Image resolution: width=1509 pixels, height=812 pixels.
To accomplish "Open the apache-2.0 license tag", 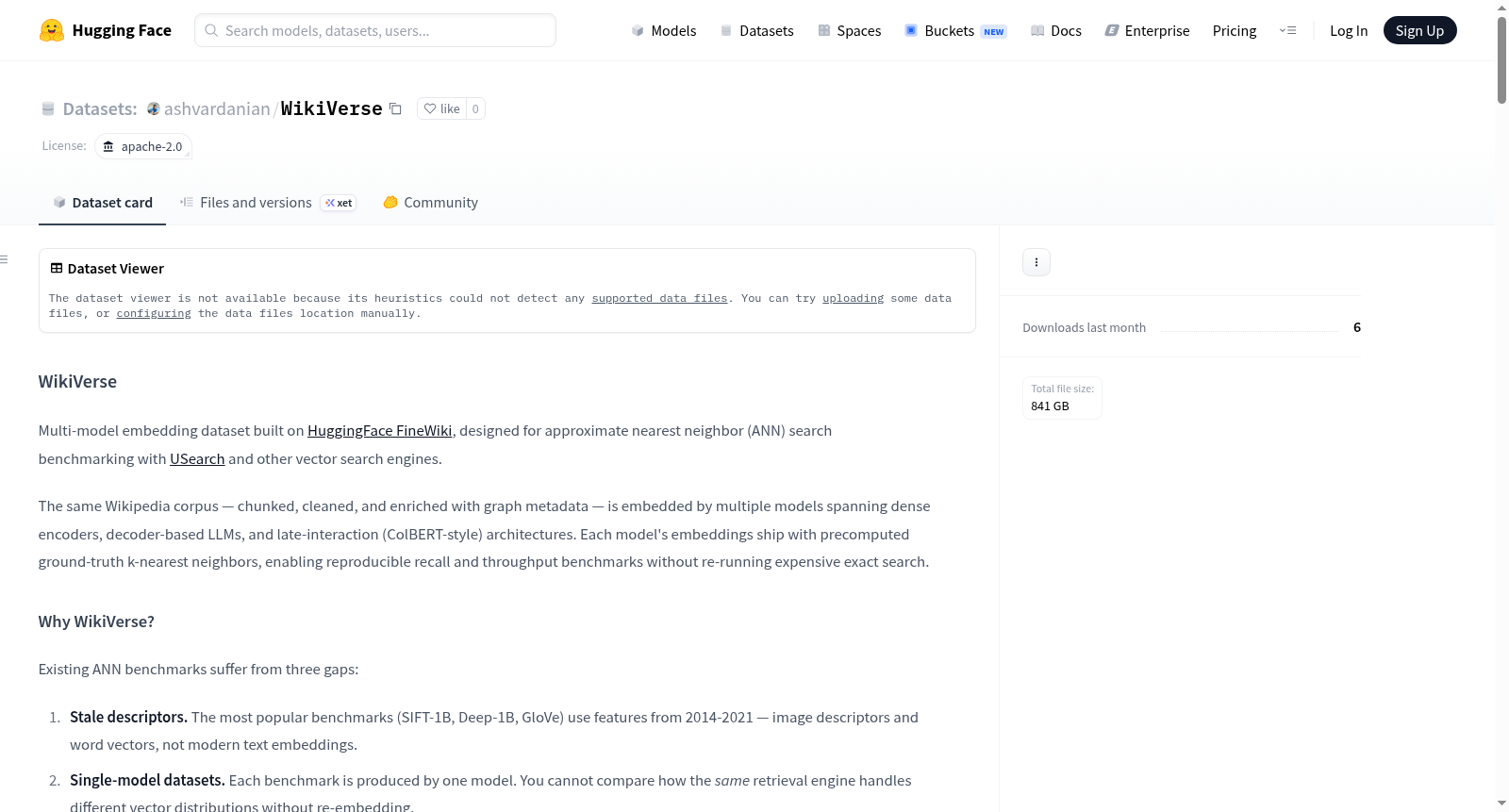I will (143, 146).
